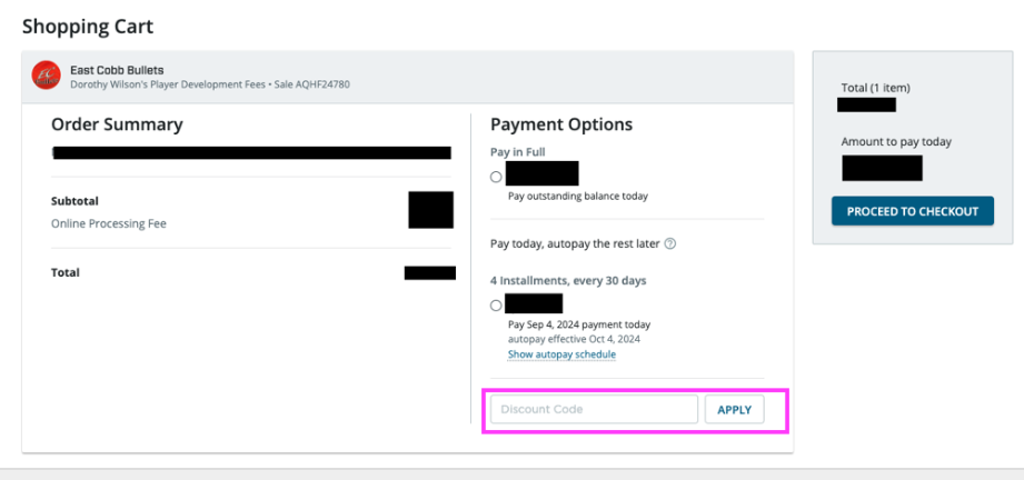Click the Online Processing Fee label
The height and width of the screenshot is (480, 1024).
[x=109, y=224]
